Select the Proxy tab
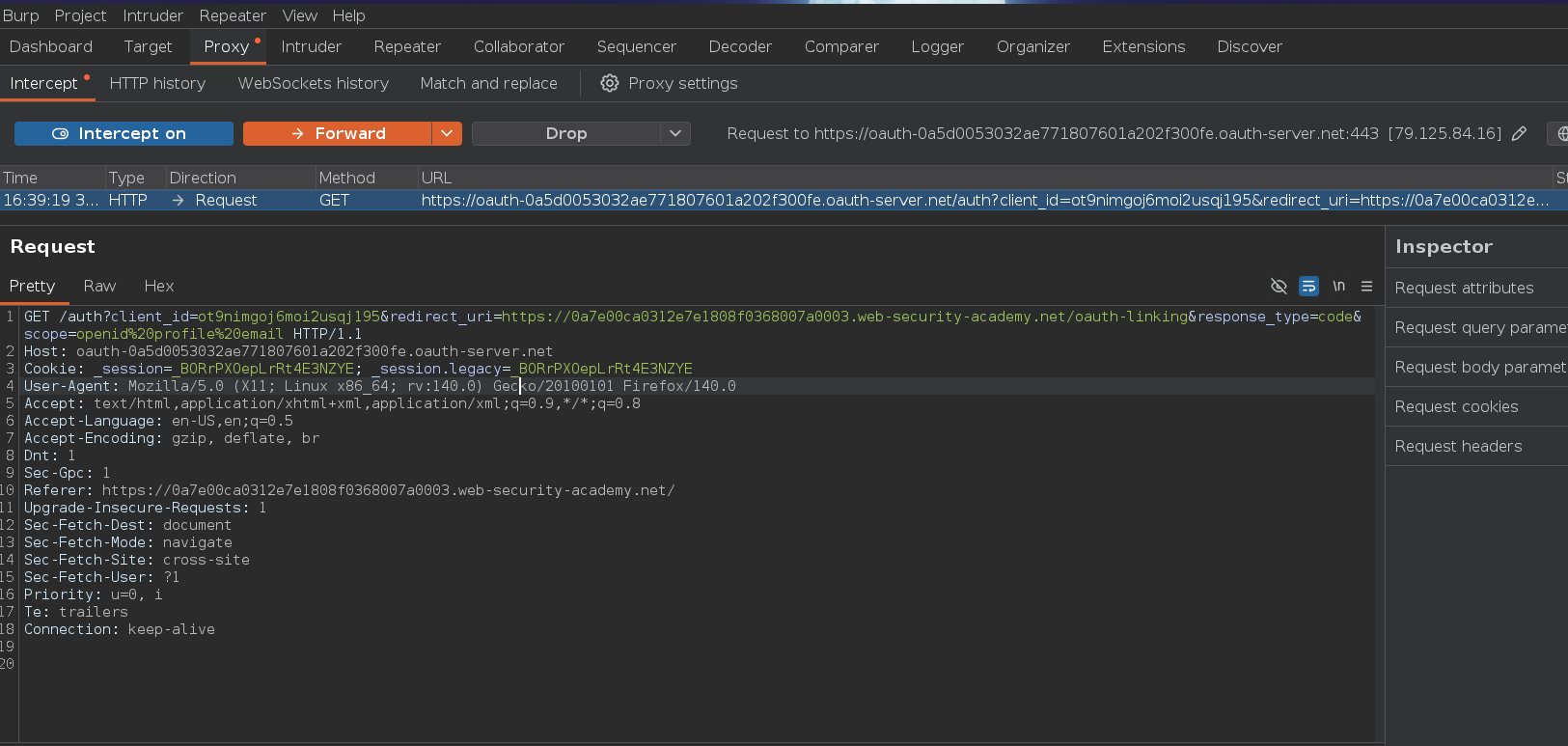The width and height of the screenshot is (1568, 746). pyautogui.click(x=227, y=46)
